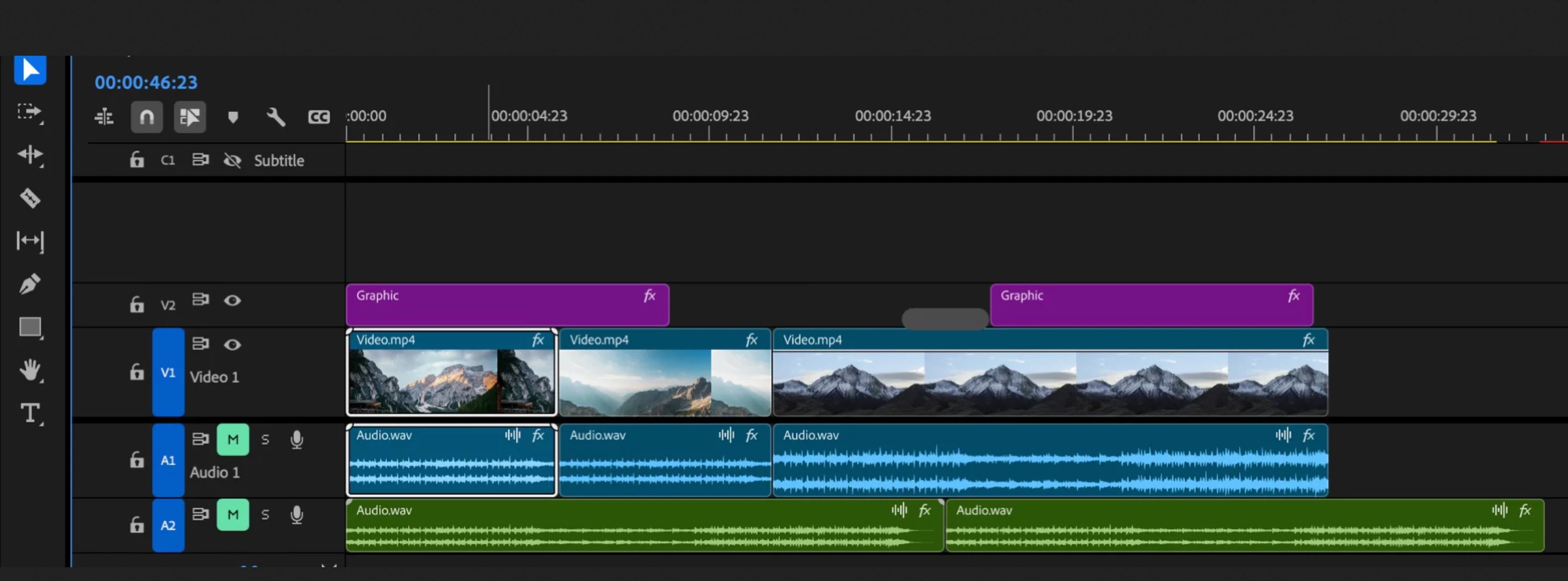1568x581 pixels.
Task: Open the Caption track options CC button
Action: pos(319,117)
